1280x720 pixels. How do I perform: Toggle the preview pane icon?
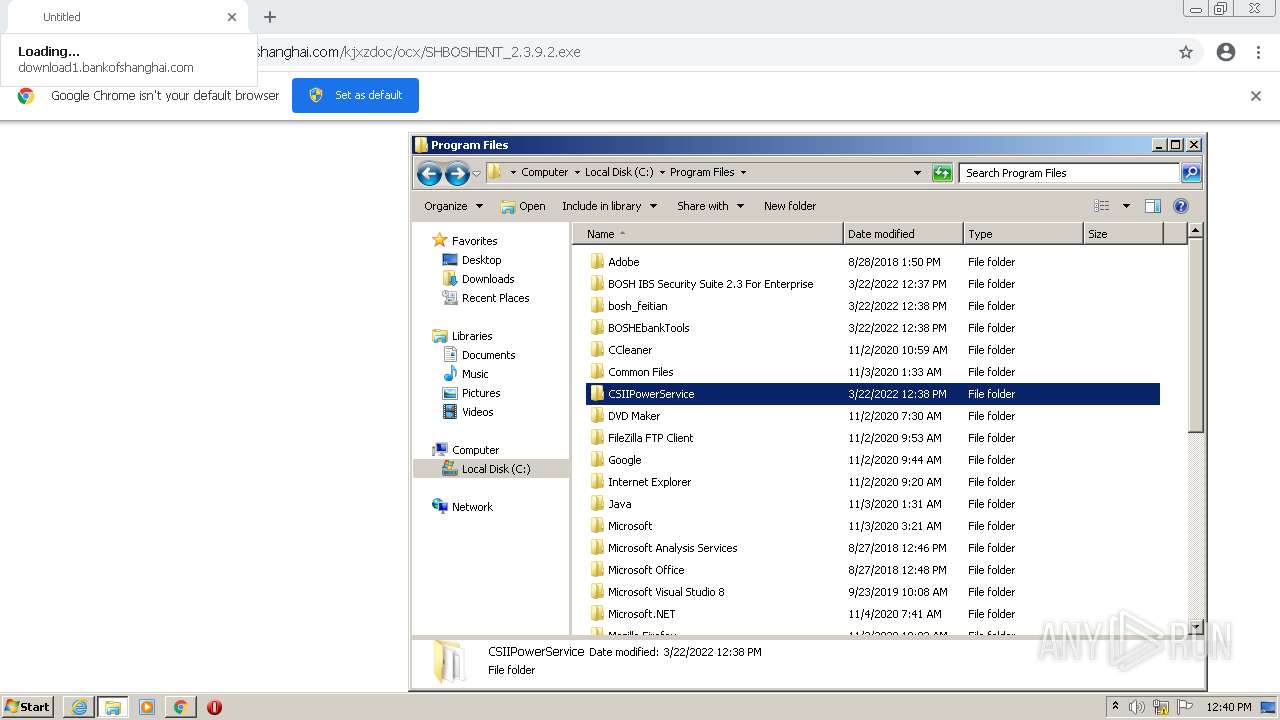[x=1153, y=206]
